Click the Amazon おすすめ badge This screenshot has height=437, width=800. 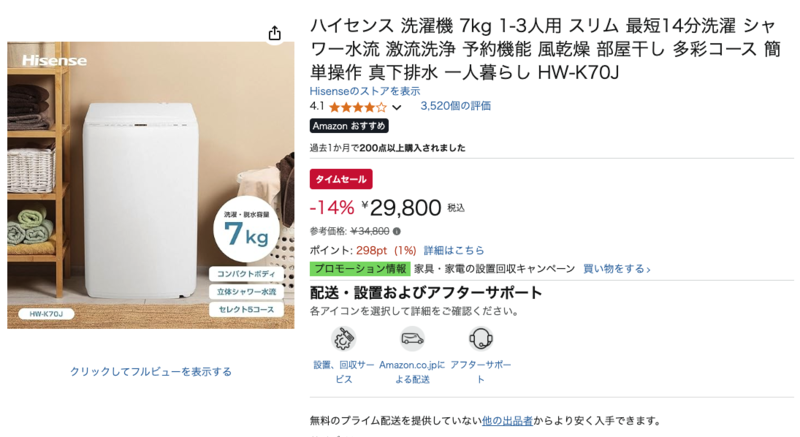coord(349,126)
